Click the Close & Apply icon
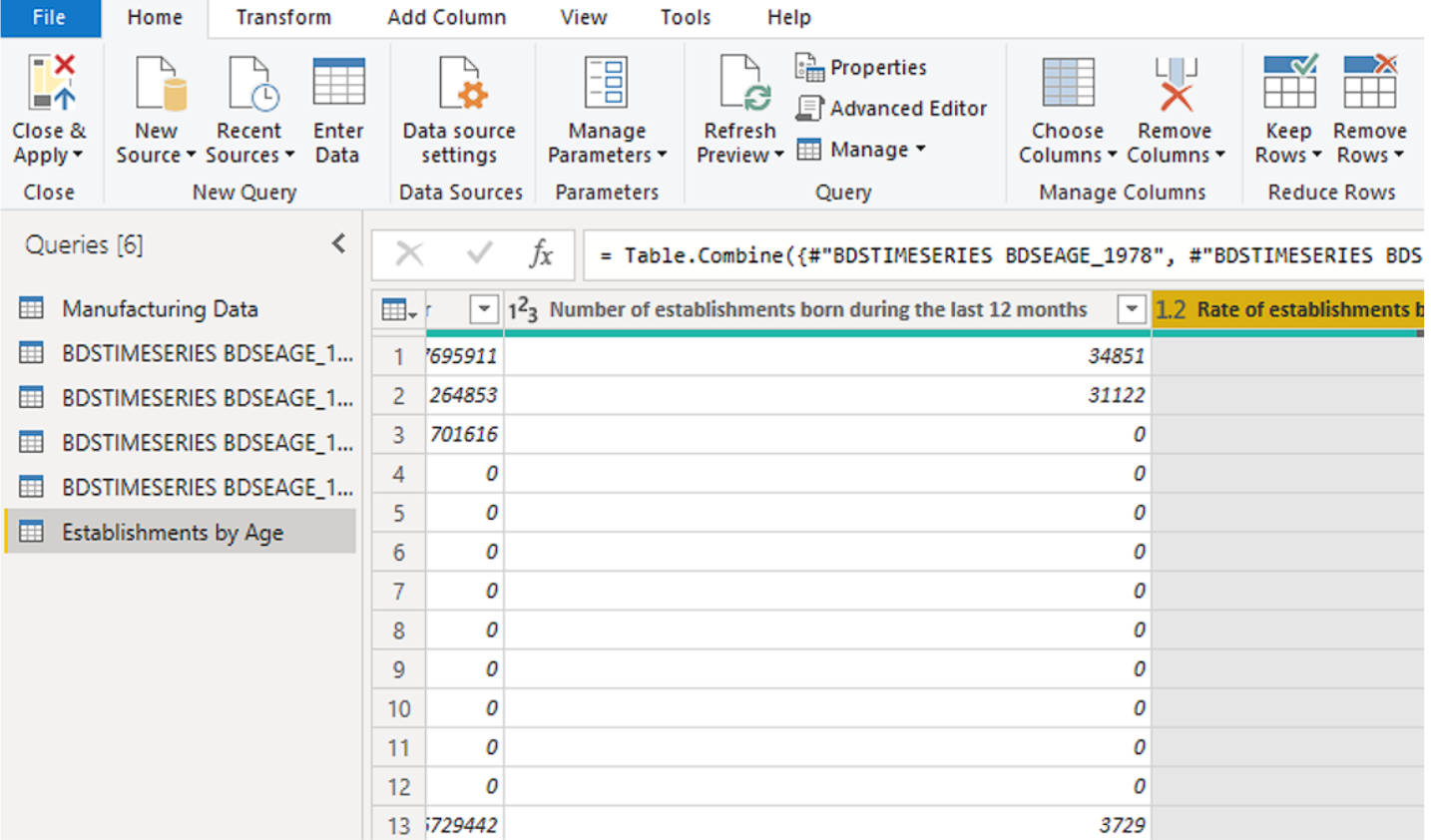This screenshot has height=840, width=1431. [51, 83]
